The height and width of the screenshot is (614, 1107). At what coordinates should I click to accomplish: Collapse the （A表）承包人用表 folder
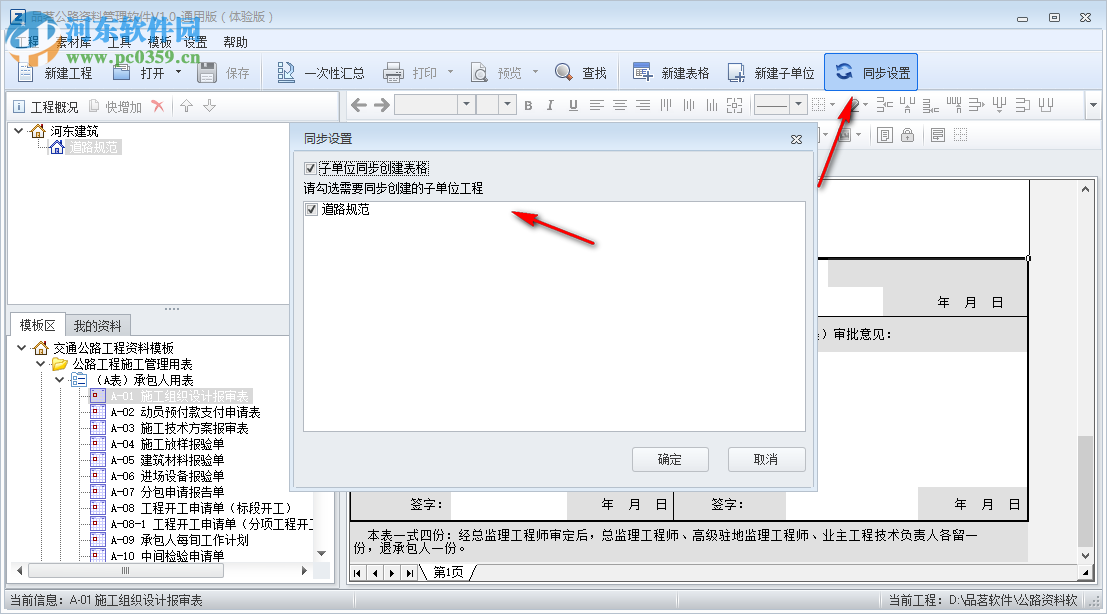click(x=58, y=380)
